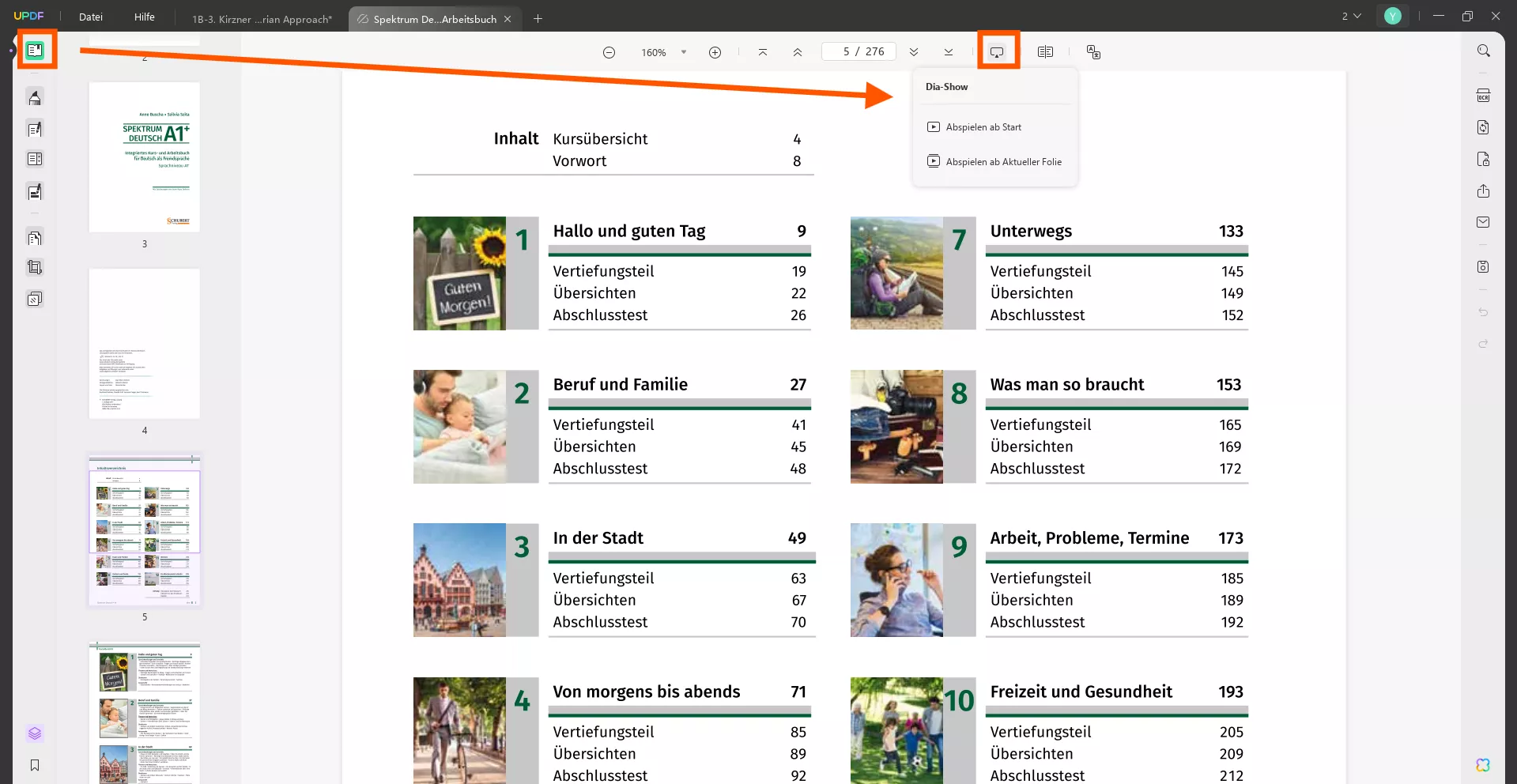Undo the last action
The width and height of the screenshot is (1517, 784).
[x=1484, y=312]
